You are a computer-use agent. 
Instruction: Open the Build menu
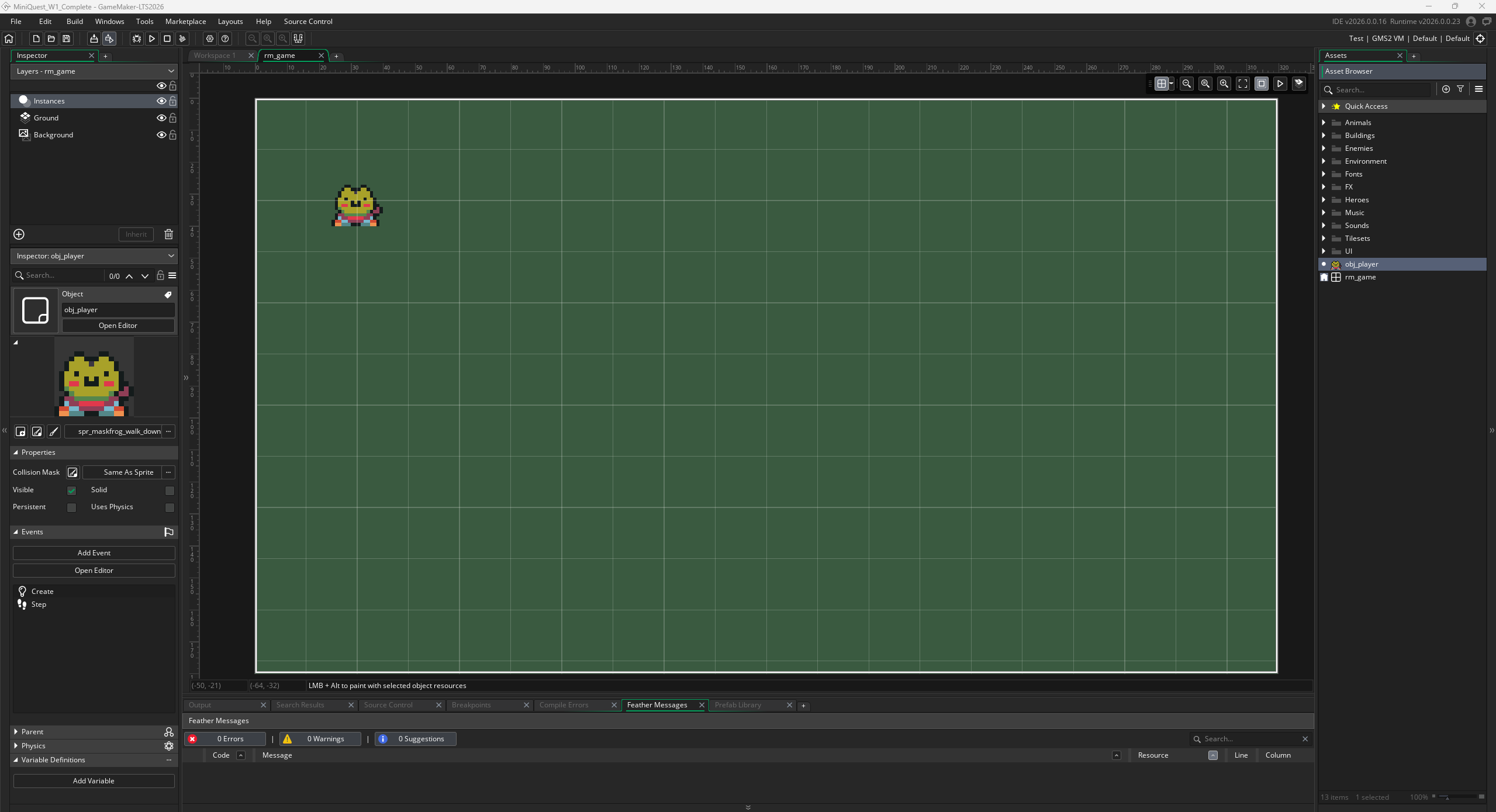coord(75,22)
